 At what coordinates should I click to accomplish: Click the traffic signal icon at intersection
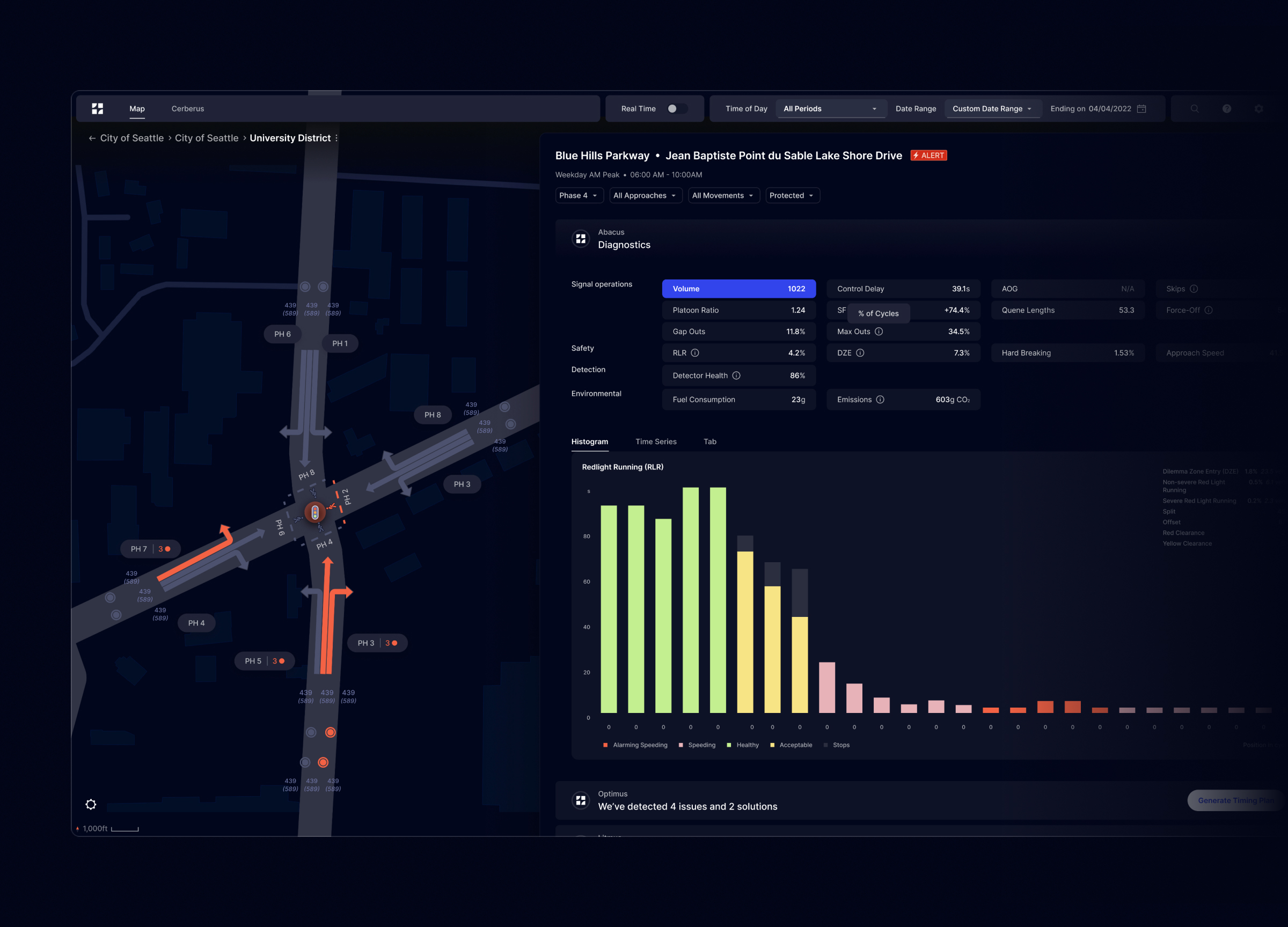(x=314, y=513)
